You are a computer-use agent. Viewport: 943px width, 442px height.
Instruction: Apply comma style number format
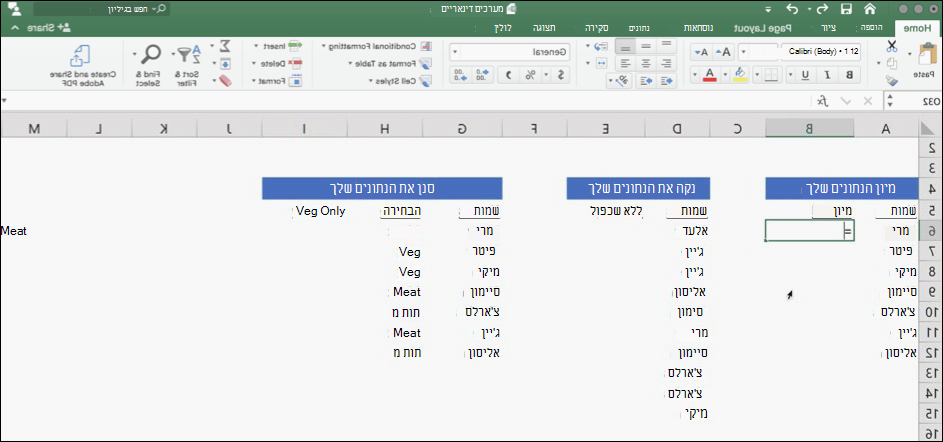508,75
